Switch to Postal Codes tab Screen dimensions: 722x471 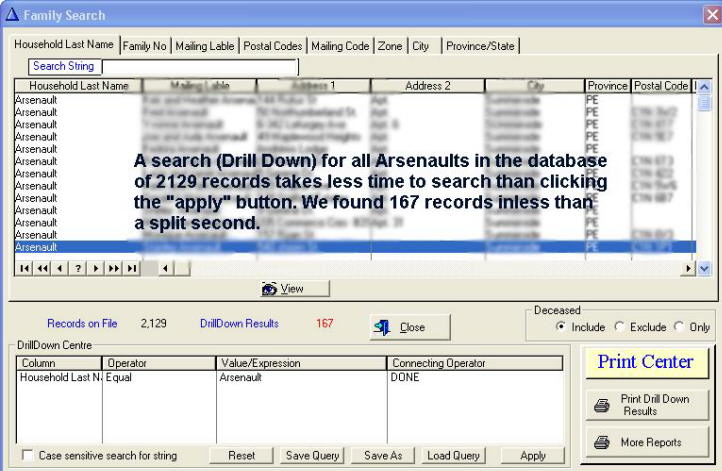[273, 46]
